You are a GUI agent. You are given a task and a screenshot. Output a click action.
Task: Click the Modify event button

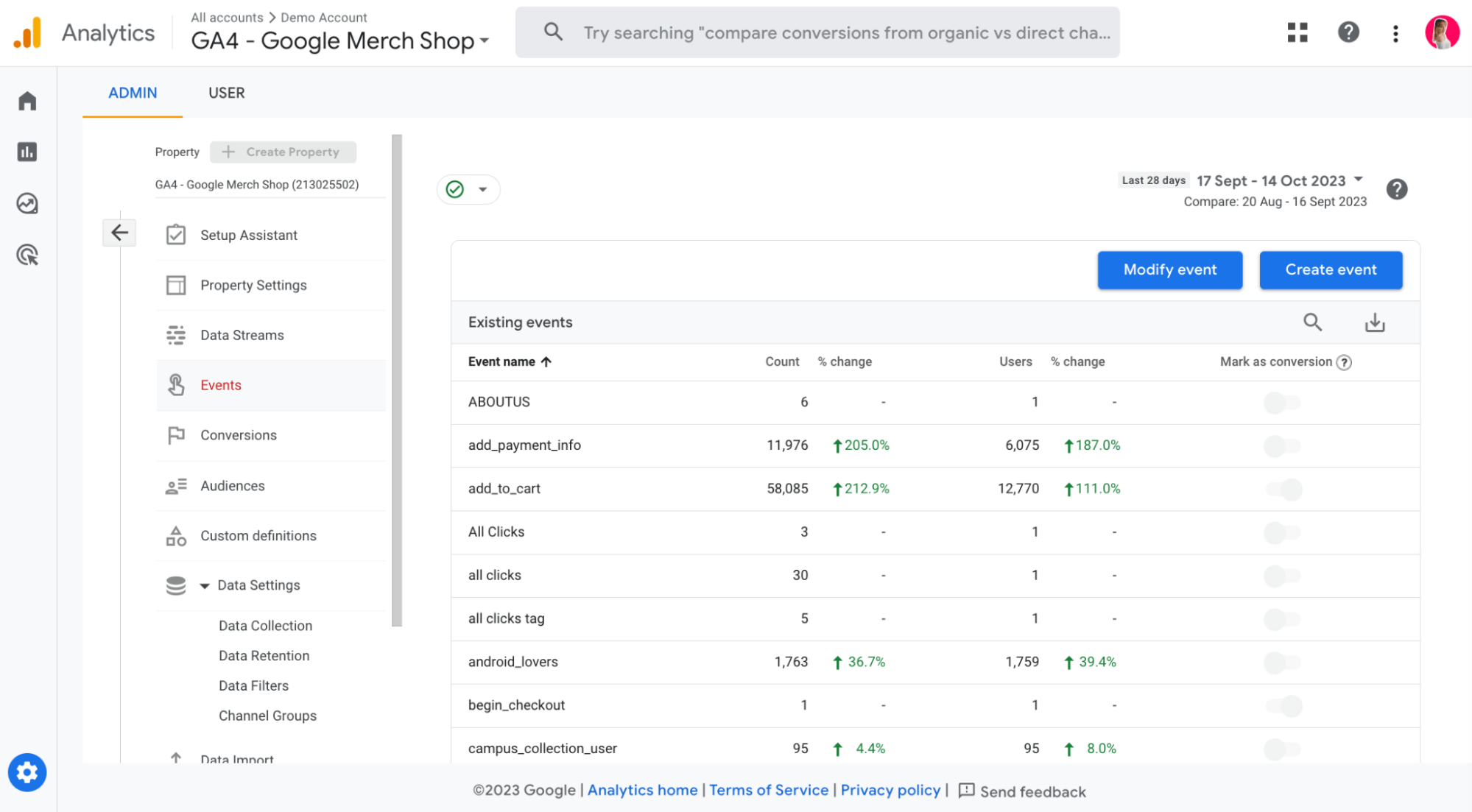(x=1169, y=270)
